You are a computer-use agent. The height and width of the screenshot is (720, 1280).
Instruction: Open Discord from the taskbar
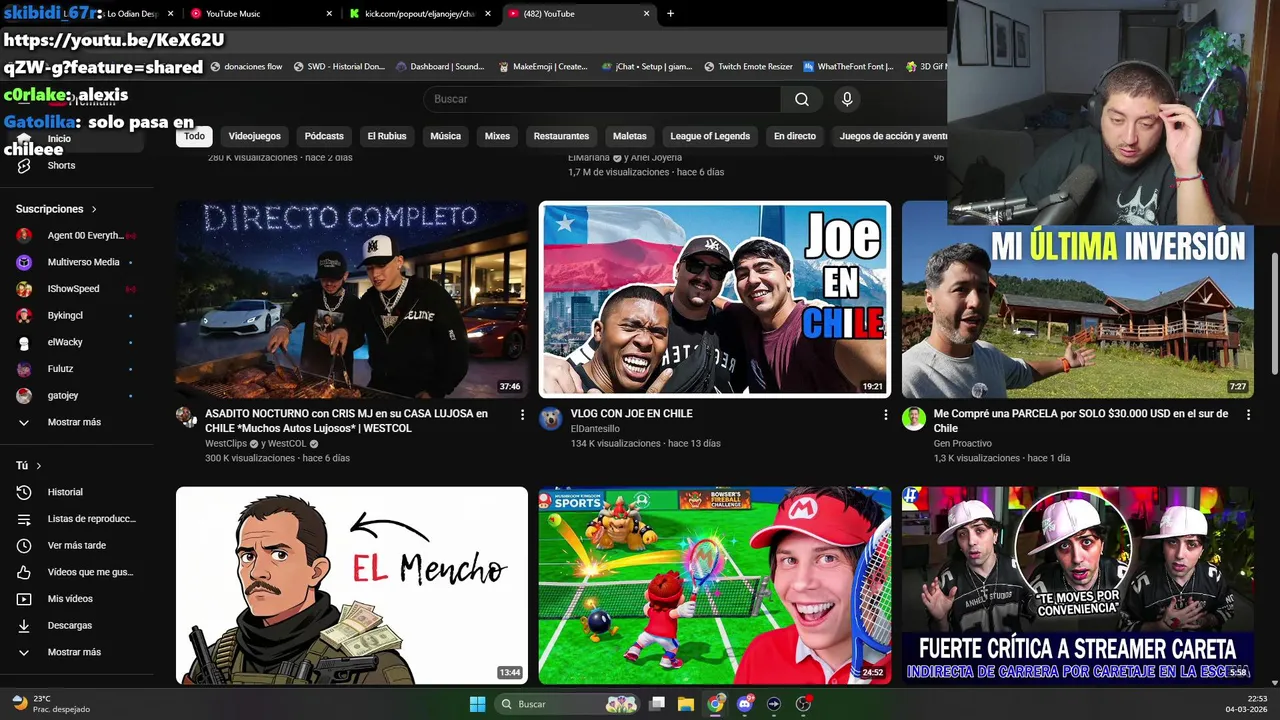click(744, 704)
